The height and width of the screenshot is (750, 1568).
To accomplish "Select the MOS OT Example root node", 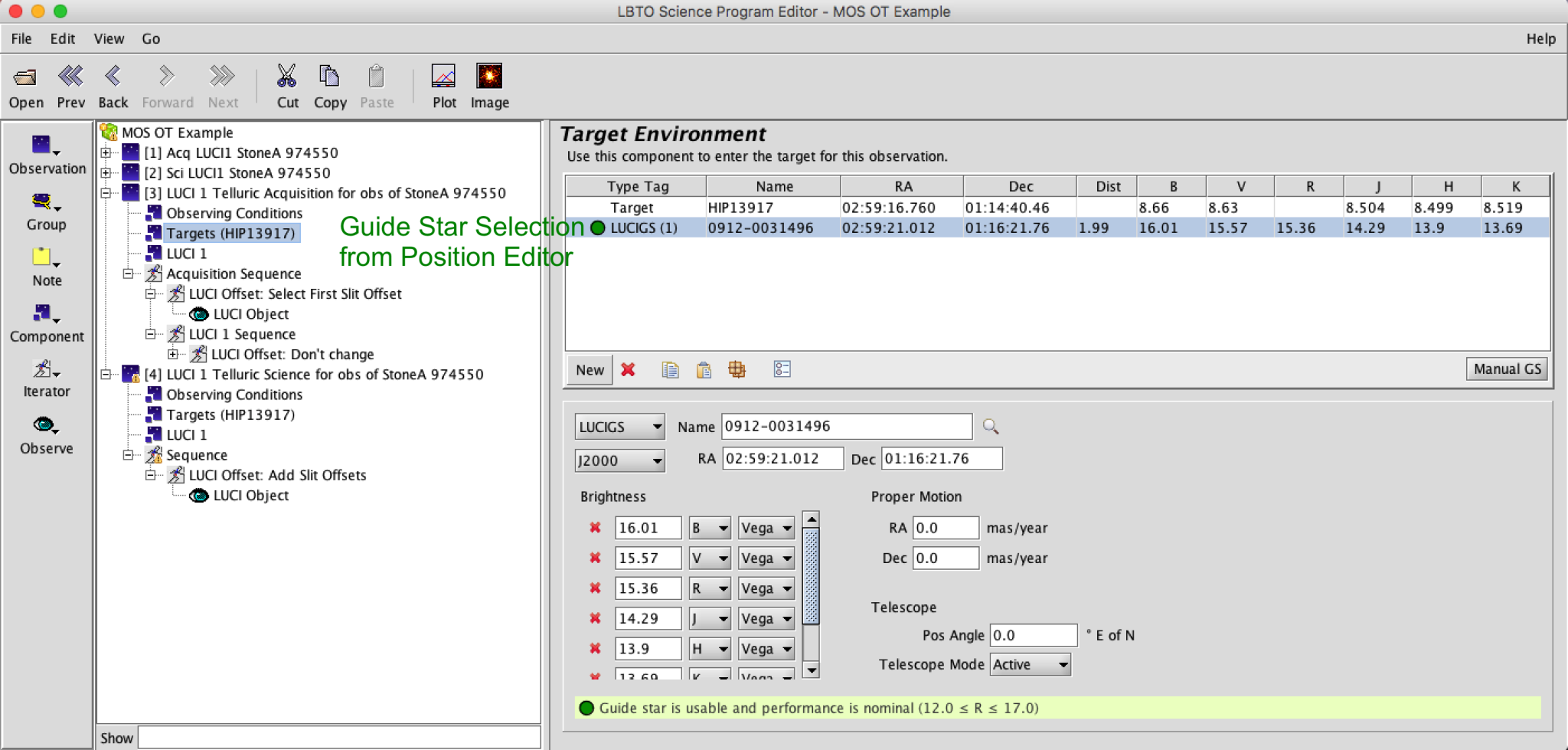I will (177, 133).
